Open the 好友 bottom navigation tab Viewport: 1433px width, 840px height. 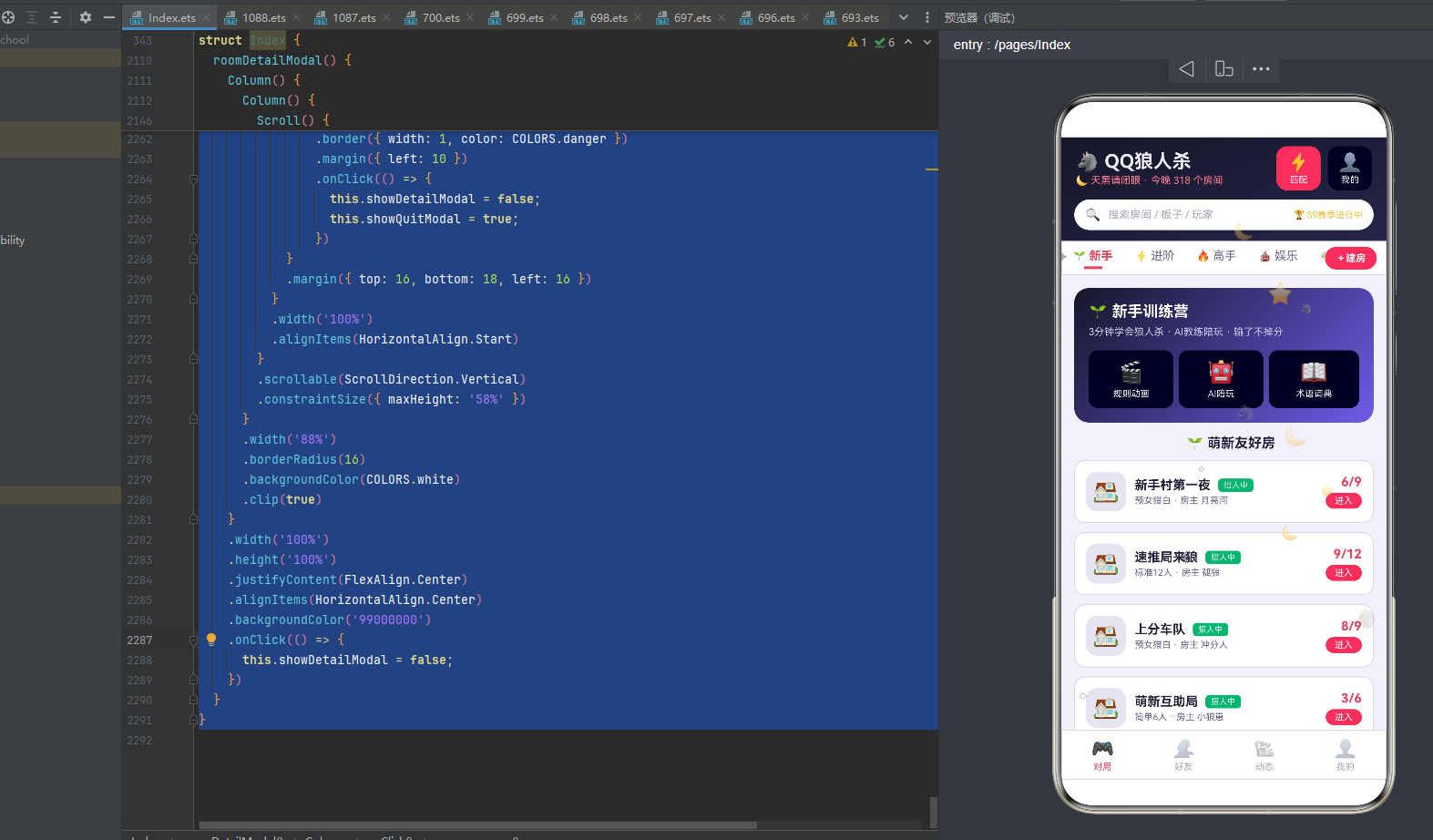(1183, 755)
